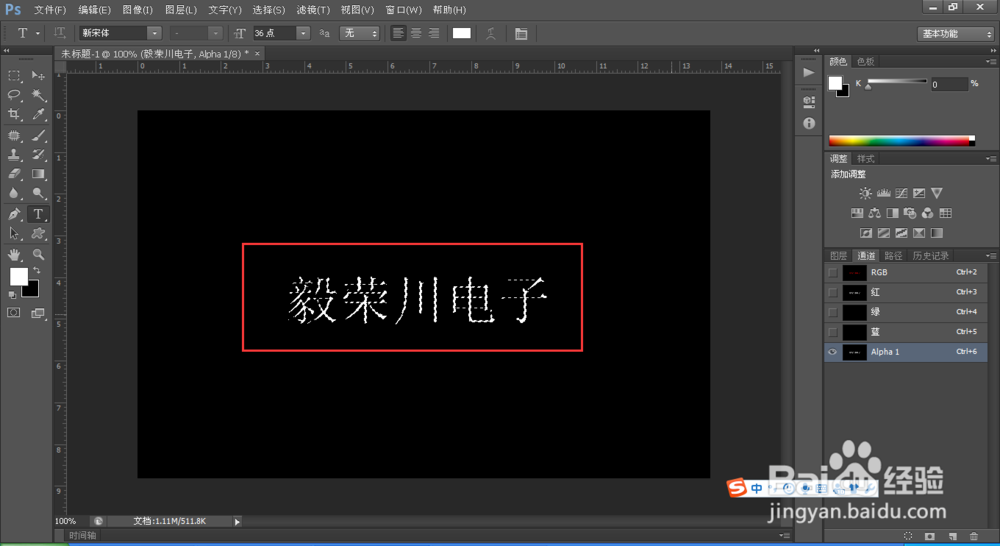1000x546 pixels.
Task: Toggle character and paragraph panels icon
Action: [521, 33]
